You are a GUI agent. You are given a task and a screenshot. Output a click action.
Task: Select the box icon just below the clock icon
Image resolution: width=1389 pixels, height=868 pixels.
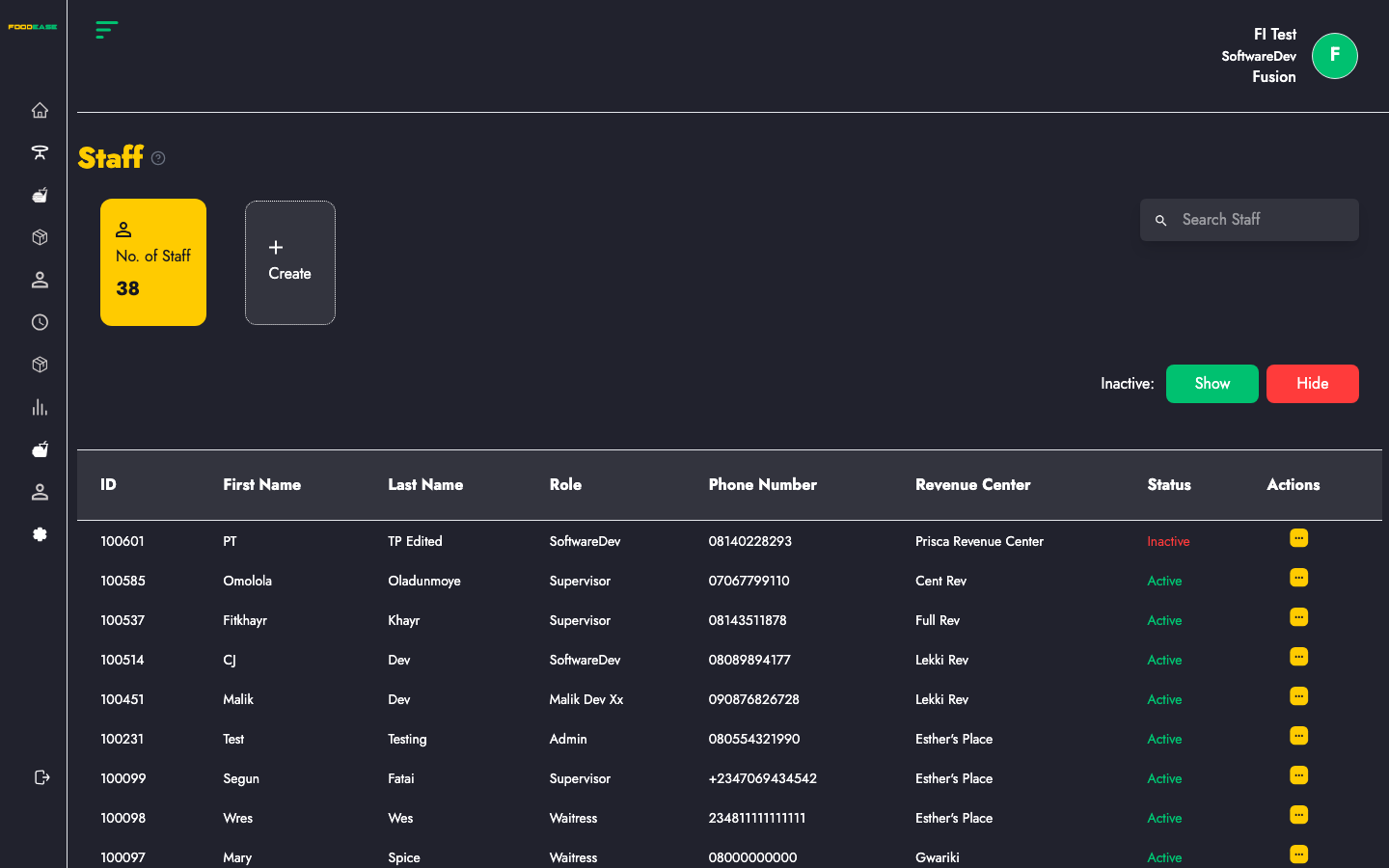40,365
